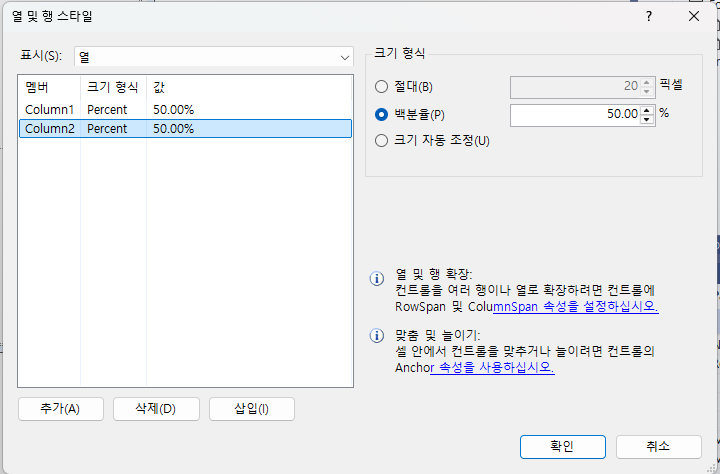Decrease the percent value with down arrow
This screenshot has width=720, height=474.
point(647,119)
